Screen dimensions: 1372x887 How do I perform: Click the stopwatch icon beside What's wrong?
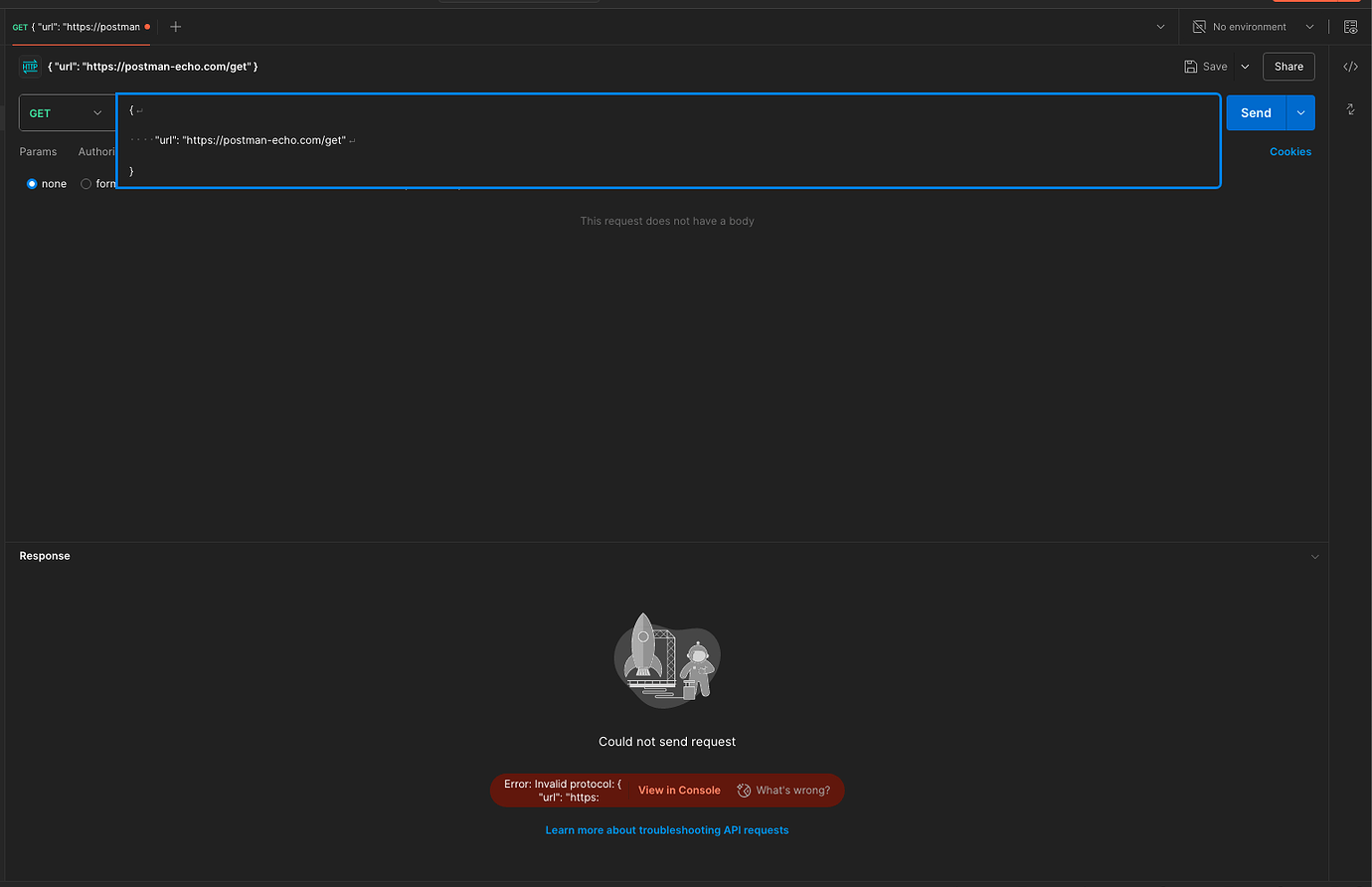tap(744, 790)
